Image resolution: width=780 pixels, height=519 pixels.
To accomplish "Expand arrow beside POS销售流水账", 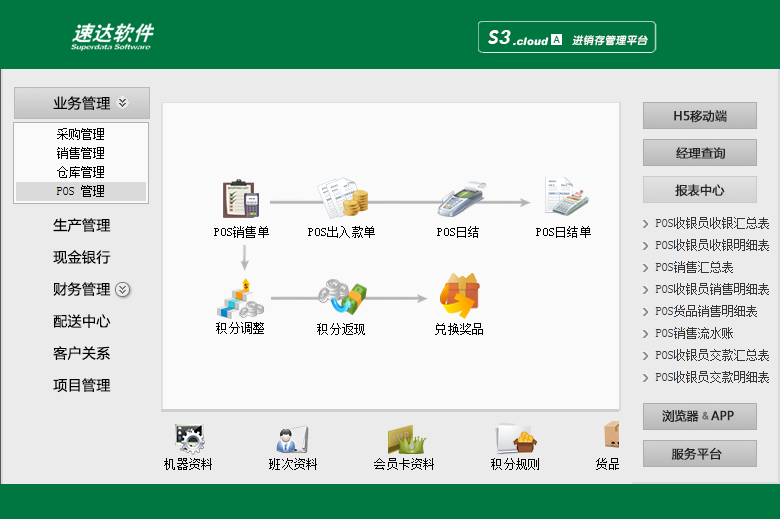I will click(646, 333).
